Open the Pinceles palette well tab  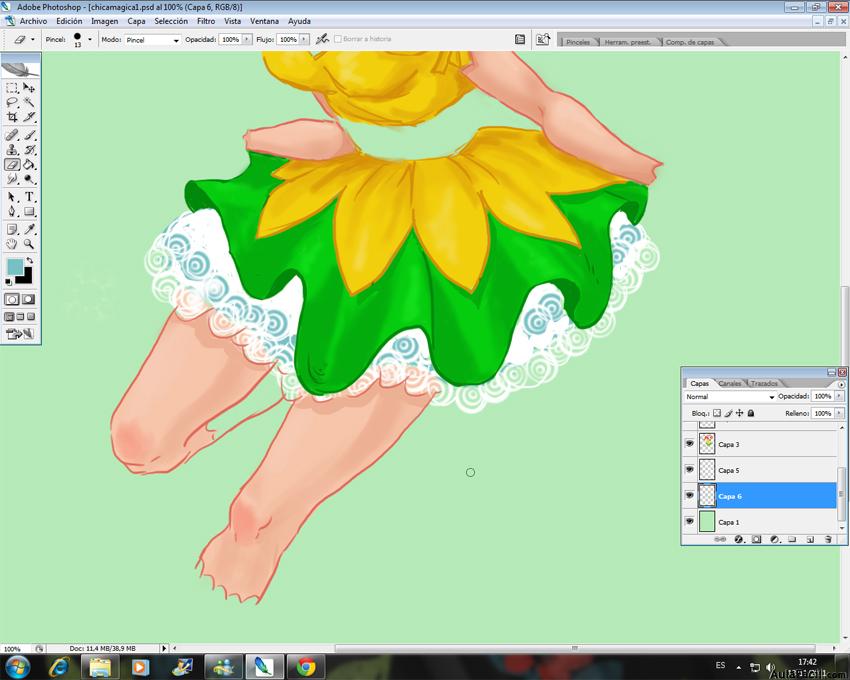578,42
